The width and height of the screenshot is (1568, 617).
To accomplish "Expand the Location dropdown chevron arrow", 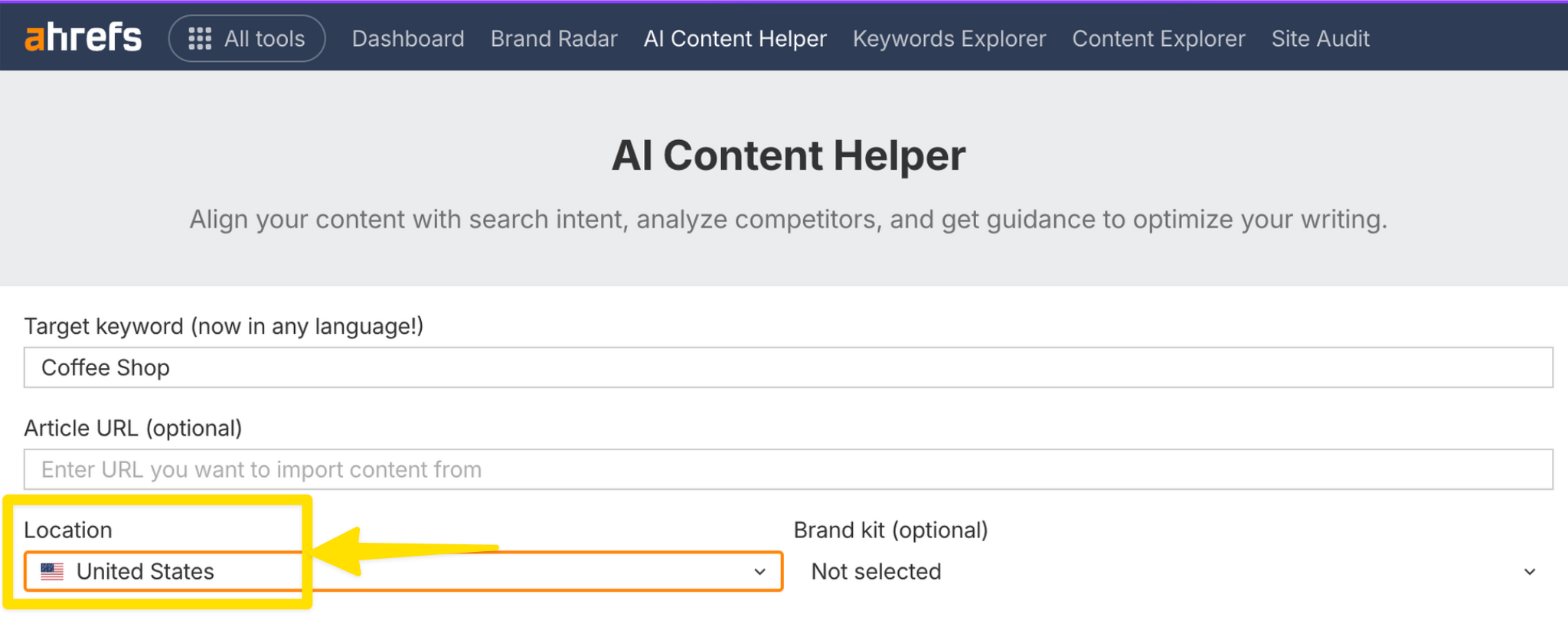I will point(759,572).
